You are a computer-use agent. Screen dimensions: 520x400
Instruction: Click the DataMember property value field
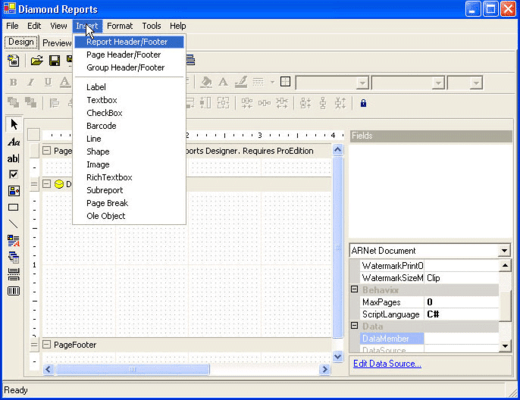(462, 339)
